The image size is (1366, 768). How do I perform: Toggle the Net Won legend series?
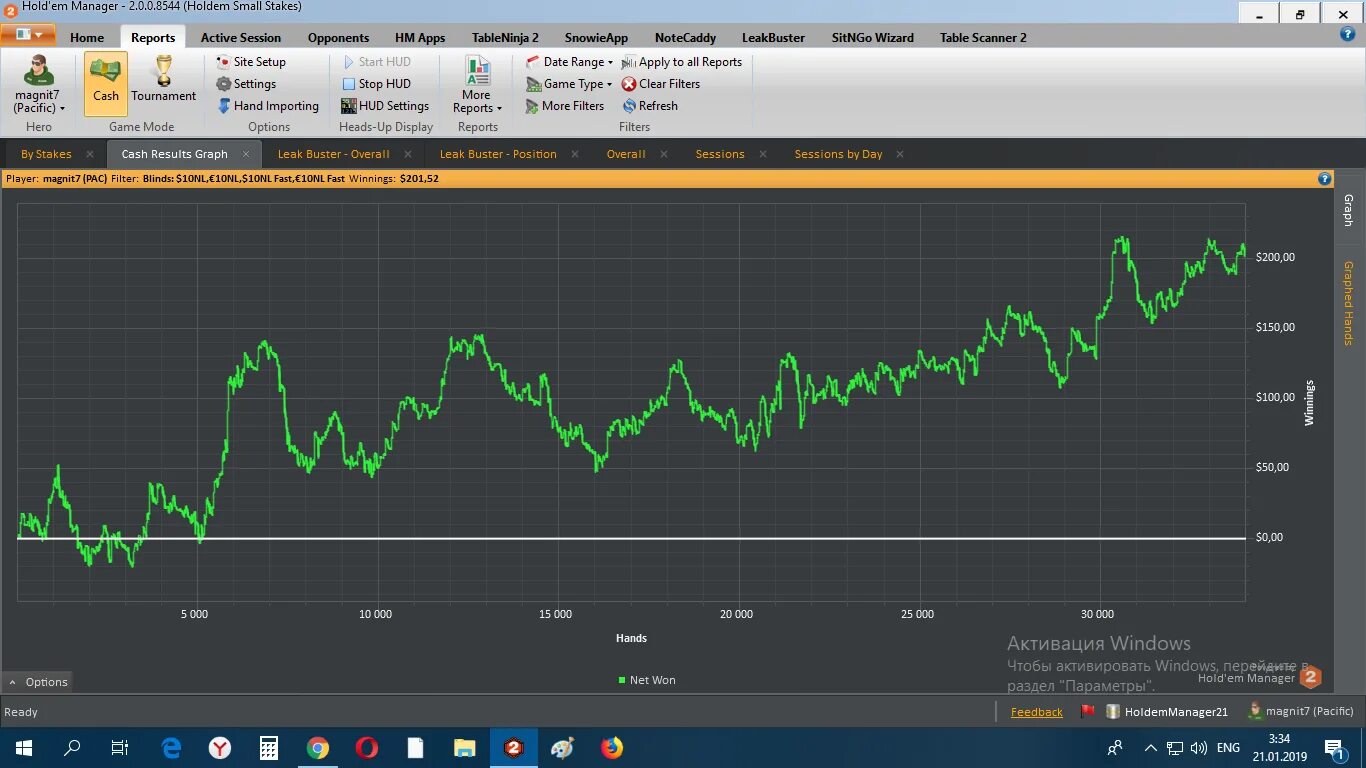(647, 680)
